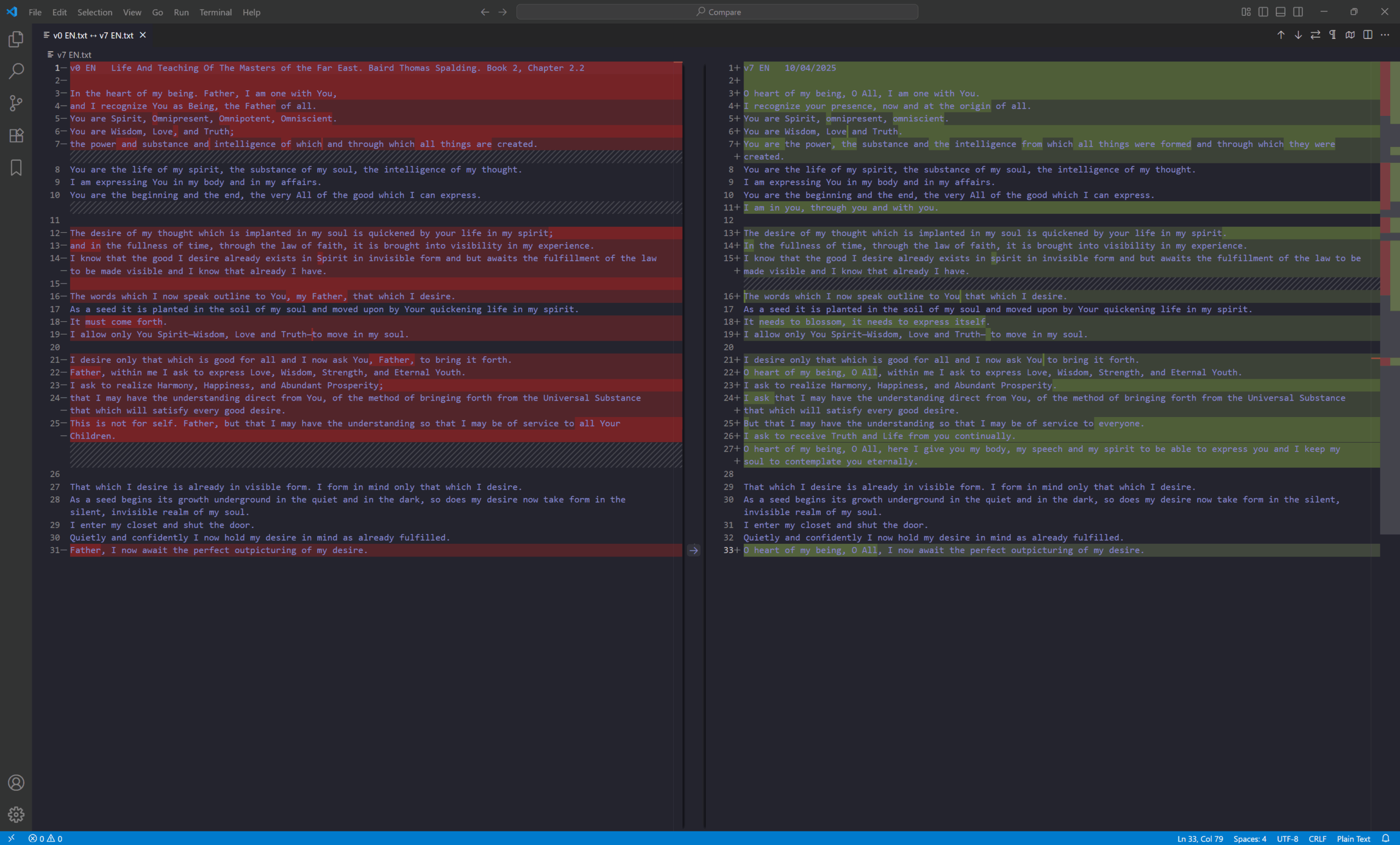Toggle the bottom panel visibility
Image resolution: width=1400 pixels, height=845 pixels.
(1281, 12)
